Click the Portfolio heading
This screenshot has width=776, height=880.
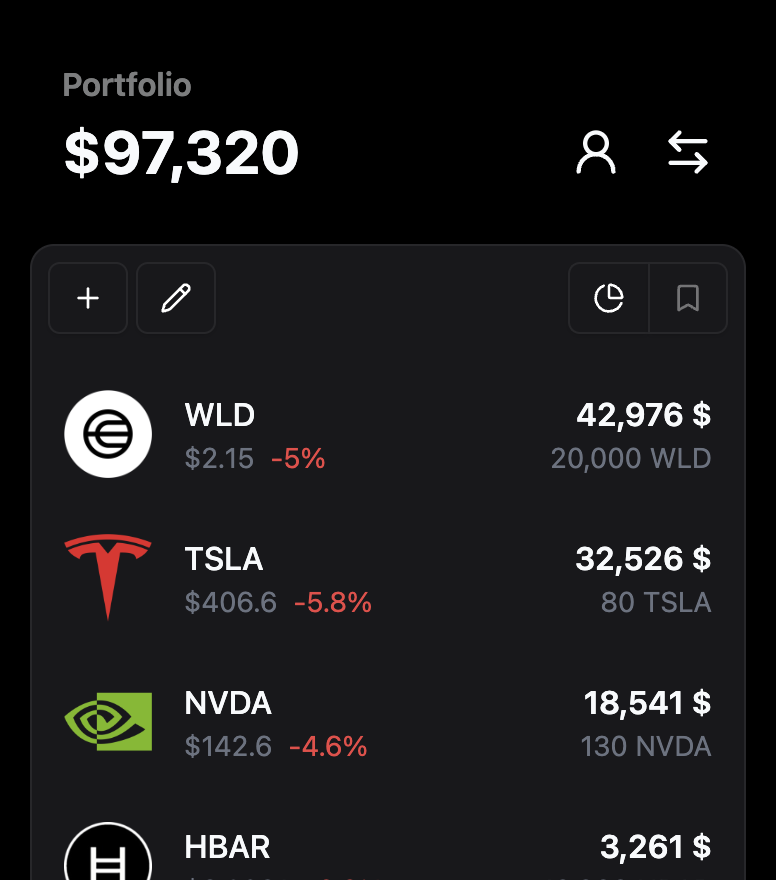(127, 85)
